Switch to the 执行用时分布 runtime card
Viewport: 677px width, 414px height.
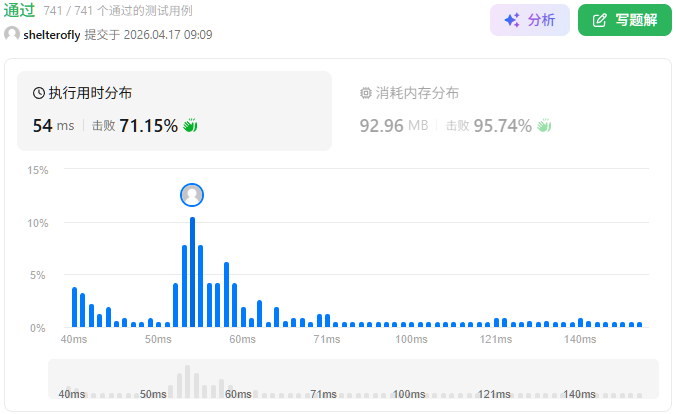pos(174,110)
